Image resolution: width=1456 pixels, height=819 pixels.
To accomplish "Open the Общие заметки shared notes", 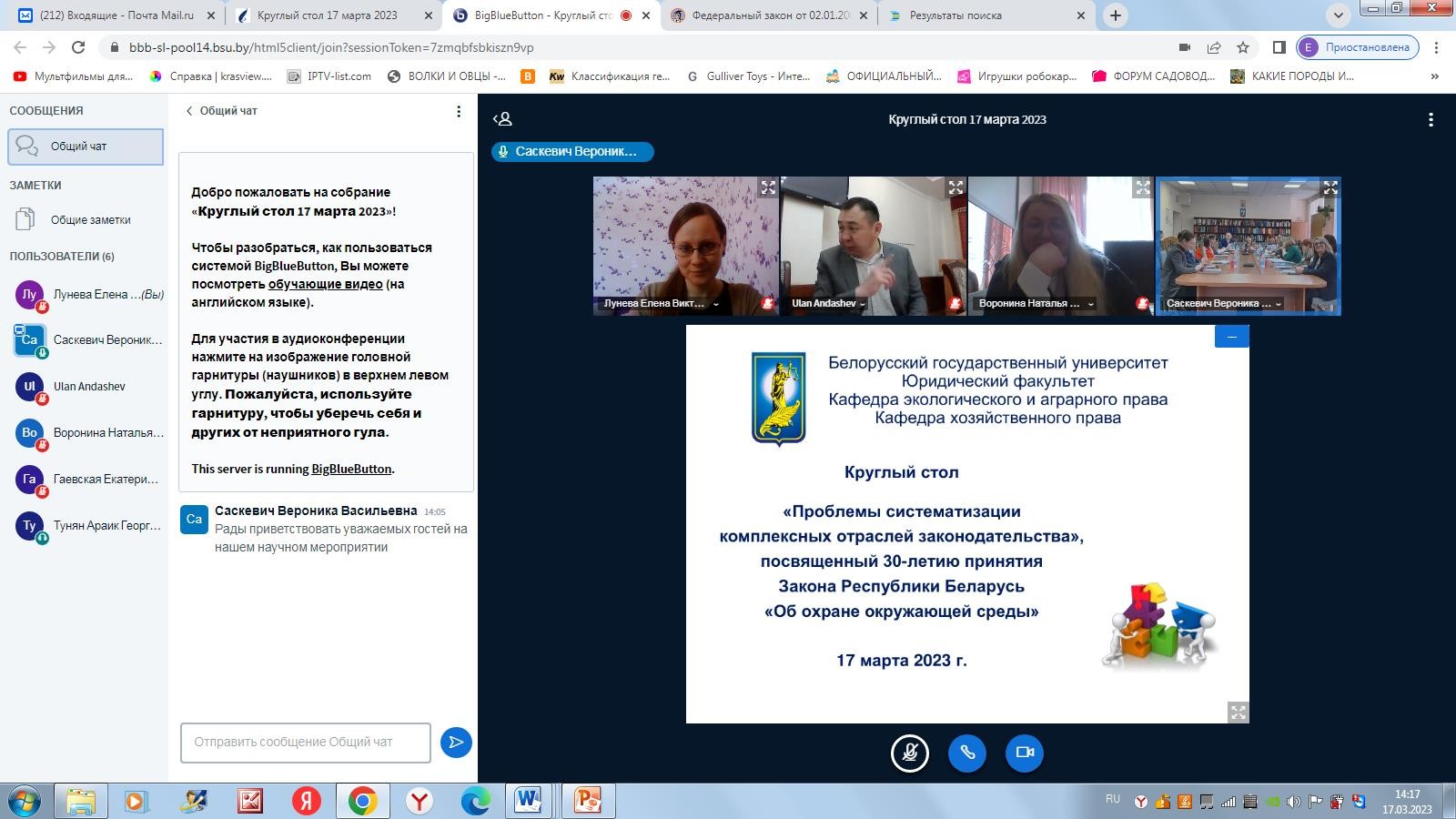I will pos(90,219).
